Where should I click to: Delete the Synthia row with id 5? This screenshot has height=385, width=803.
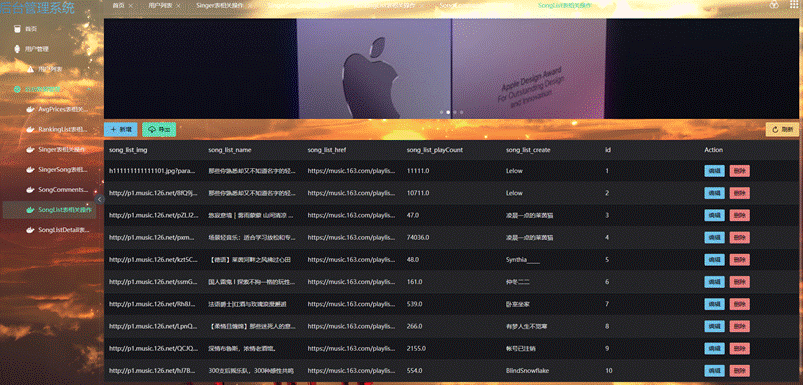click(739, 260)
